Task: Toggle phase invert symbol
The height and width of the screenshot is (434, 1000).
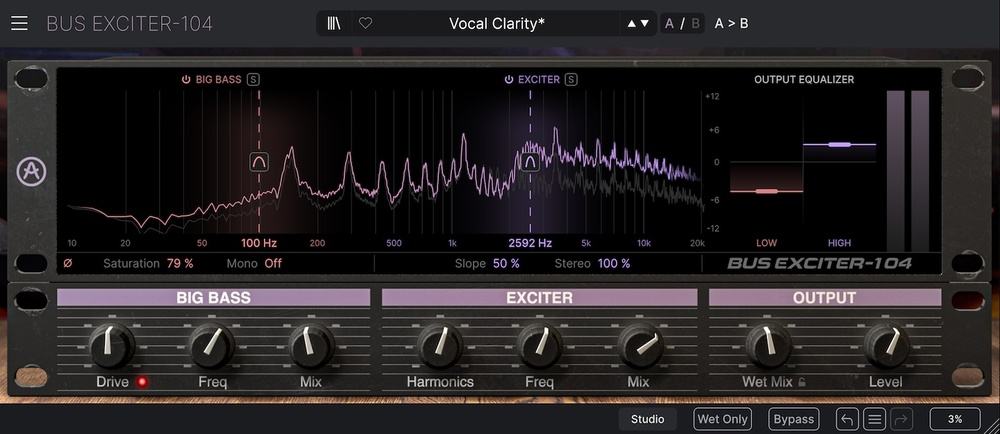Action: [x=68, y=263]
